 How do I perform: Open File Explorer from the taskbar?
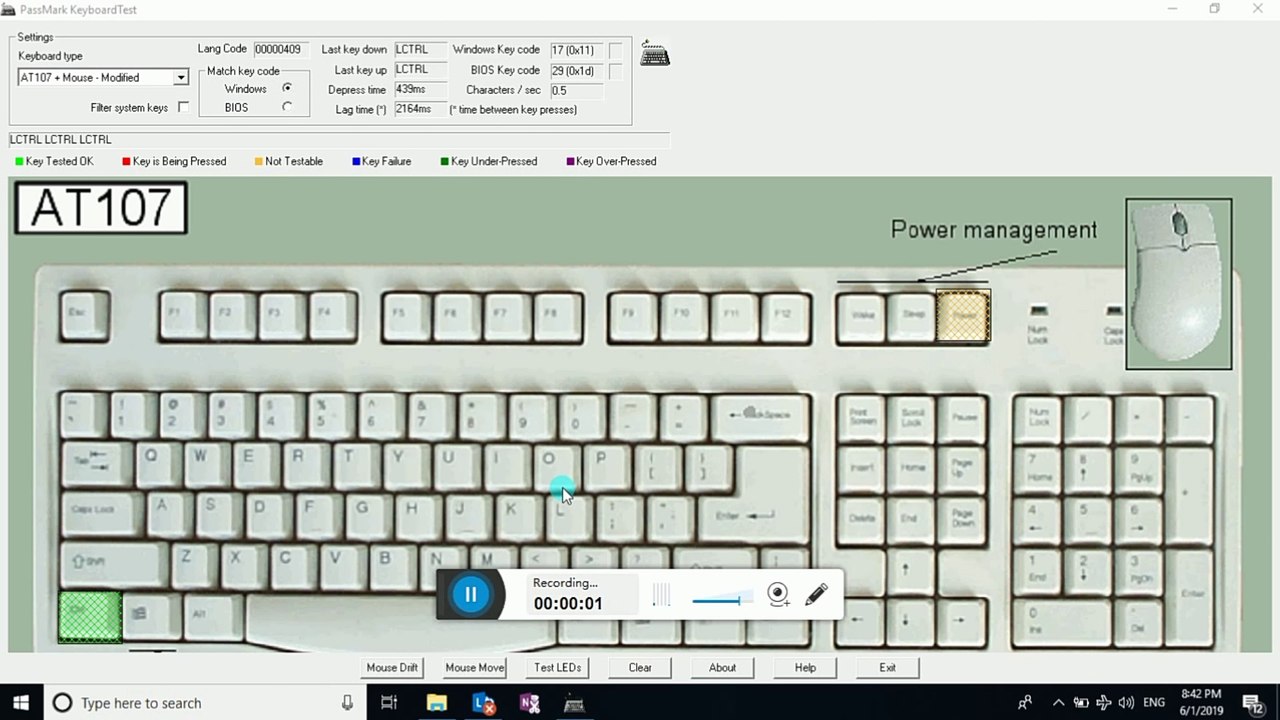(437, 703)
